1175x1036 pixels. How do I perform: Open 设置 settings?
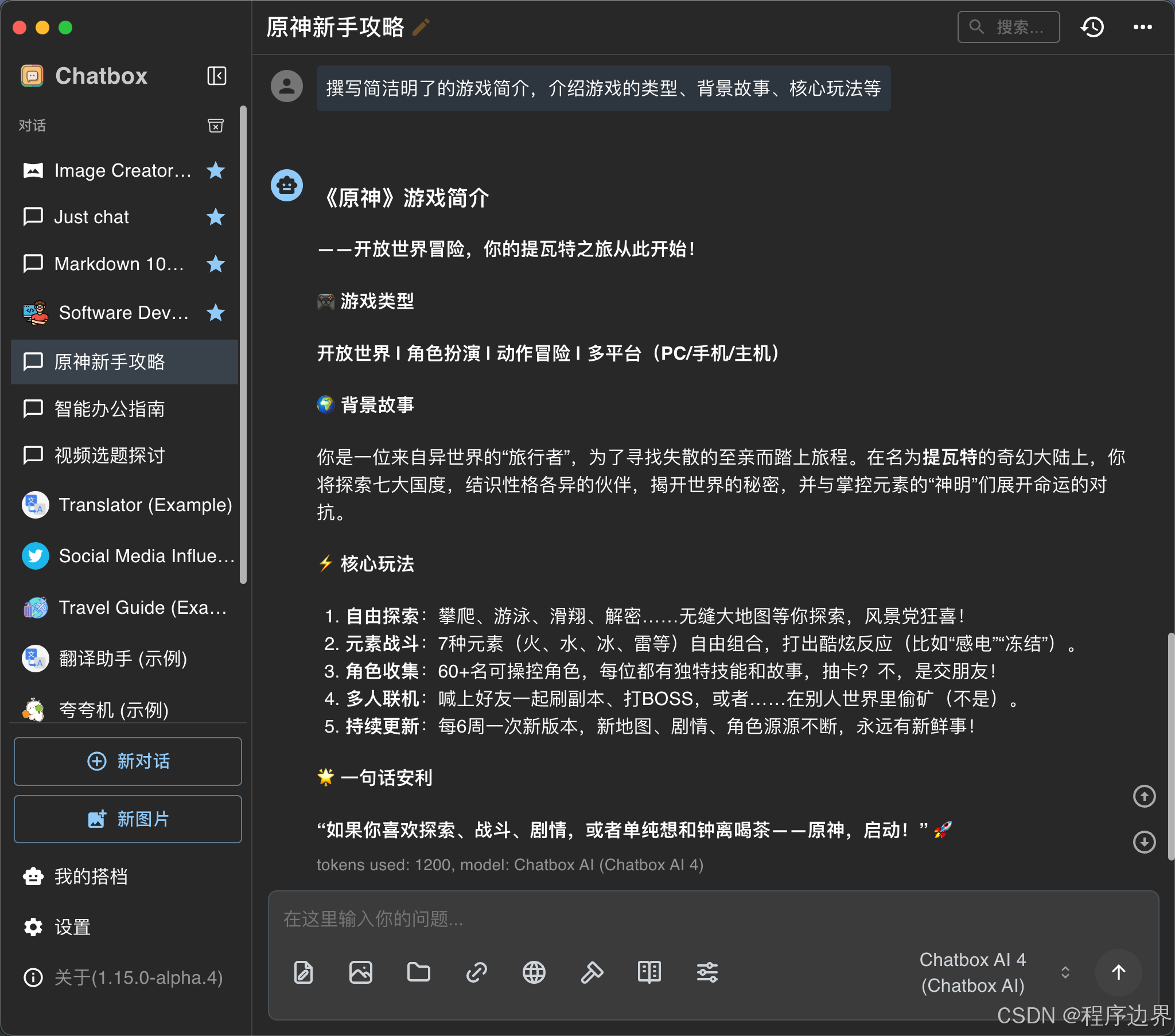tap(57, 927)
